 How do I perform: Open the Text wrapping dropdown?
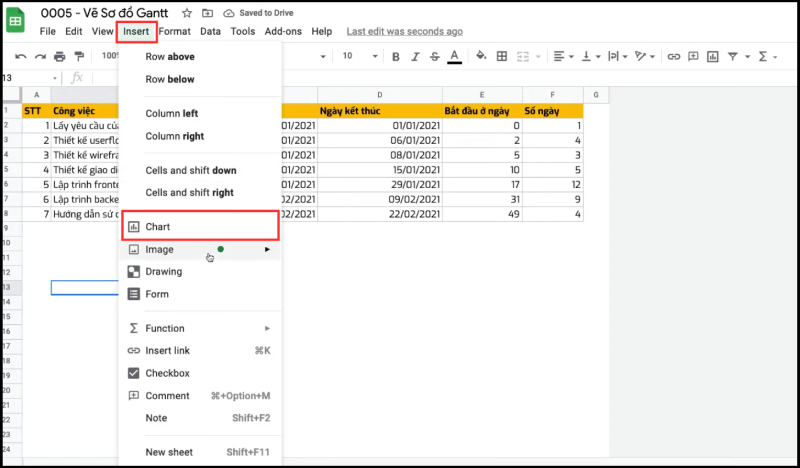pos(618,56)
